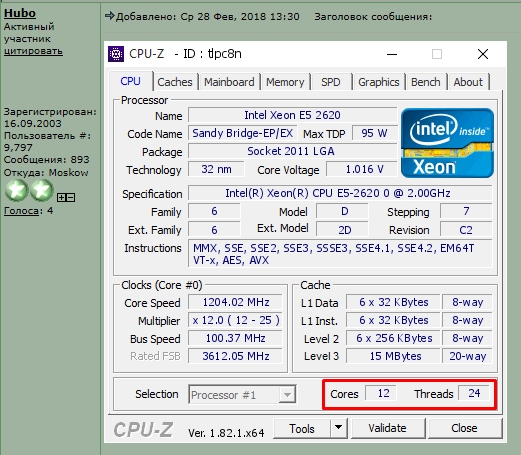This screenshot has height=455, width=521.
Task: Open the Hubo user profile link
Action: tap(20, 13)
